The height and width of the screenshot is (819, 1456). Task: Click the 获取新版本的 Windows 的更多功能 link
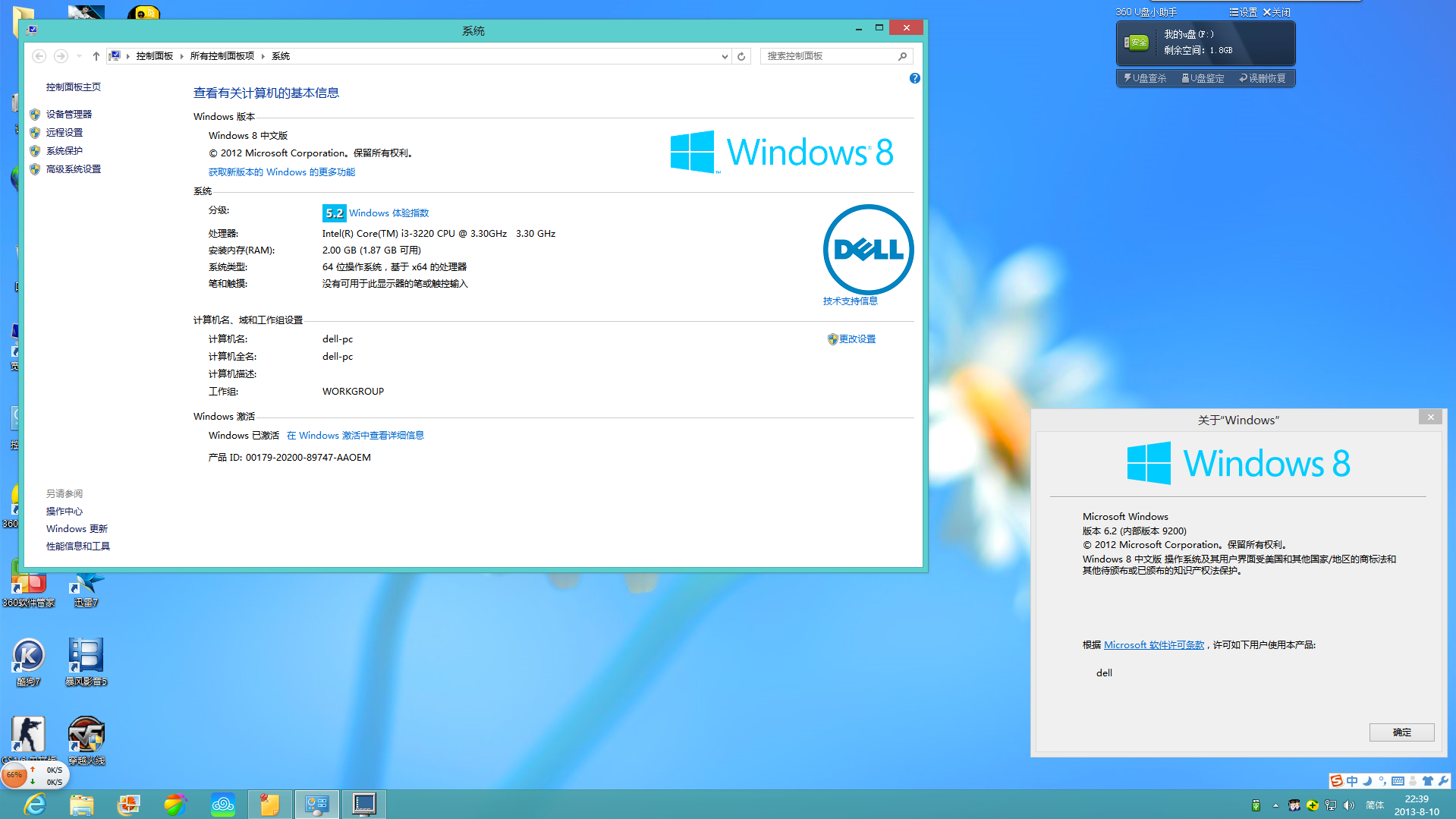(x=281, y=172)
